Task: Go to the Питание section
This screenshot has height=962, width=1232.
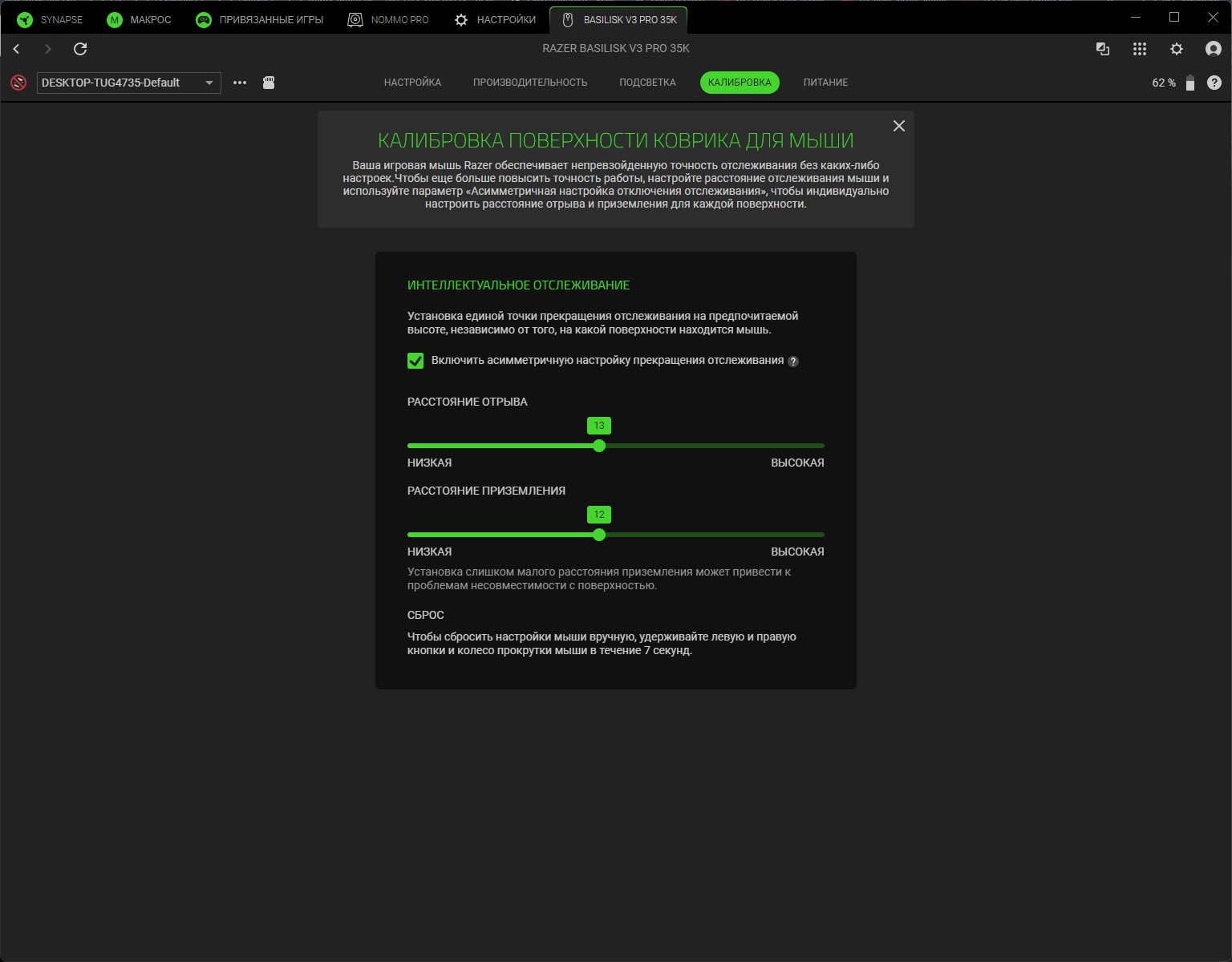Action: point(825,83)
